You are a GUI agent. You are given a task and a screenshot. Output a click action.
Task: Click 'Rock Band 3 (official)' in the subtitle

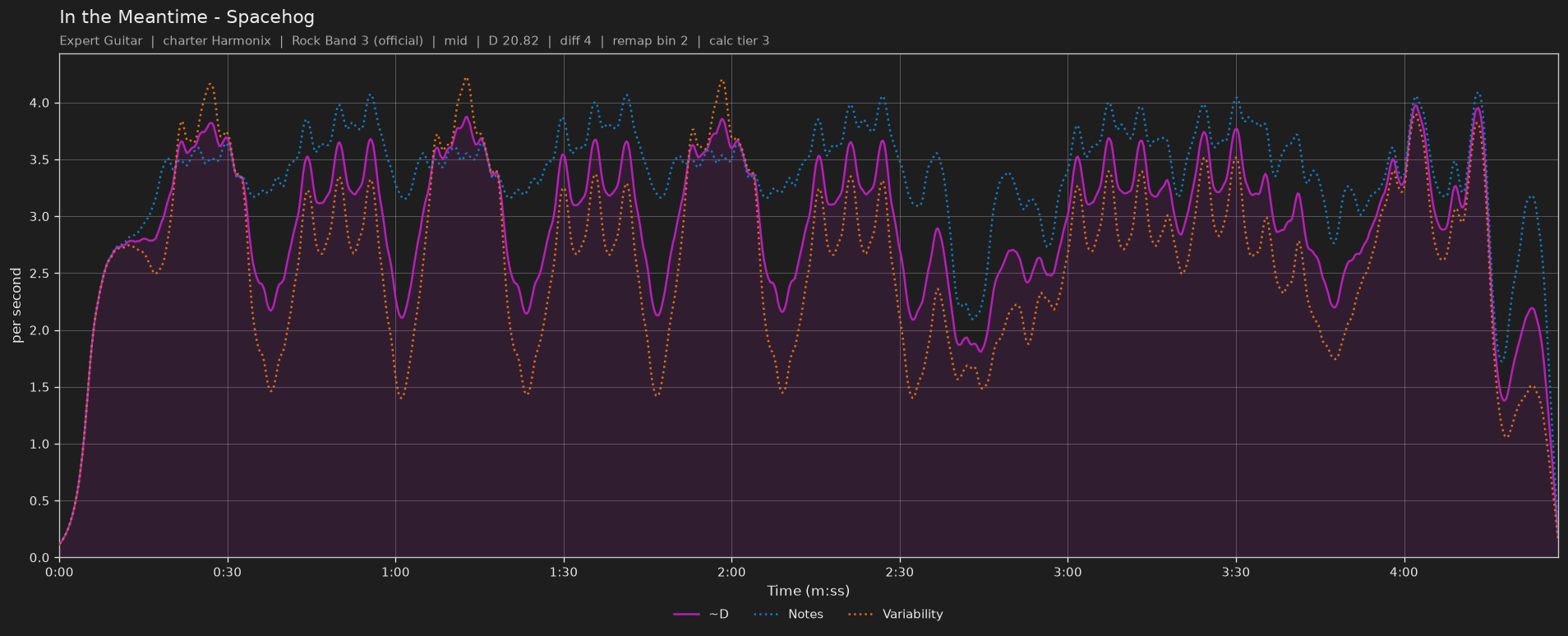[357, 41]
